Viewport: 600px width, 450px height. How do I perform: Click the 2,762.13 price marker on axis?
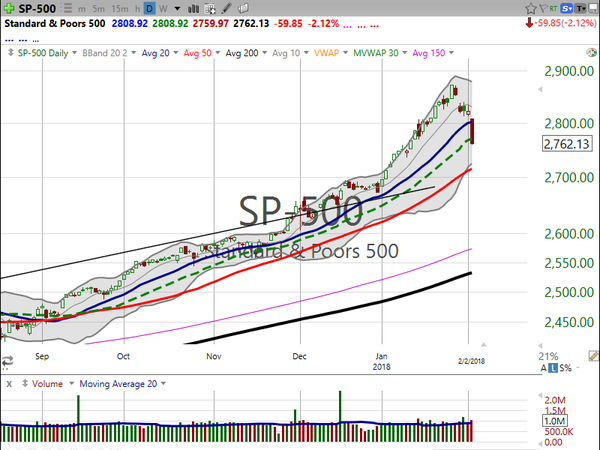tap(567, 144)
